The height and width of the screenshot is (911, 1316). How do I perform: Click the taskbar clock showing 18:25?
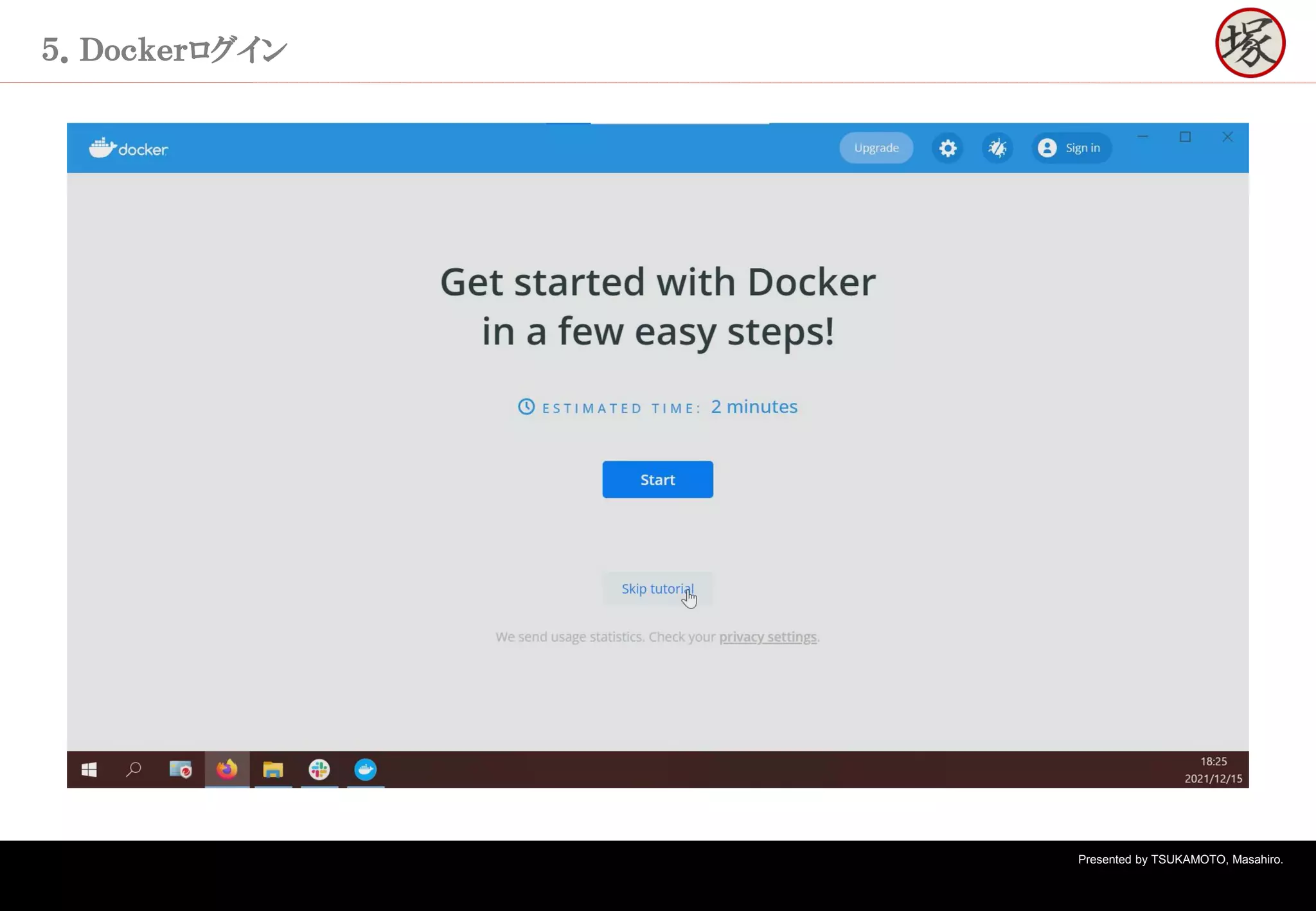[x=1213, y=761]
